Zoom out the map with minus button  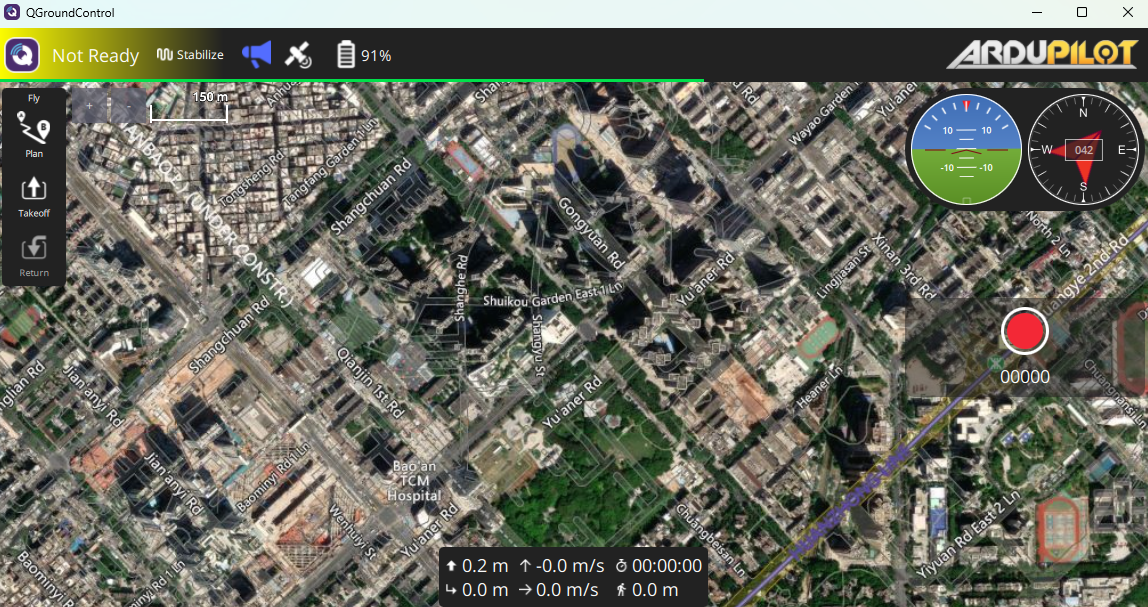tap(128, 106)
